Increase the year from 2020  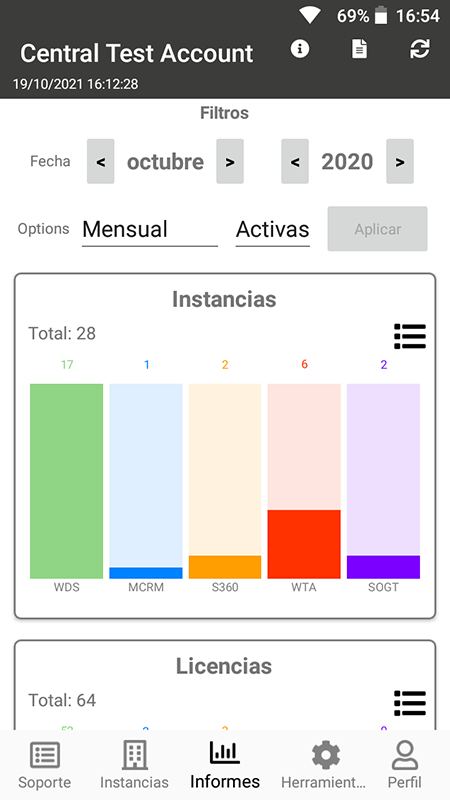[x=399, y=162]
